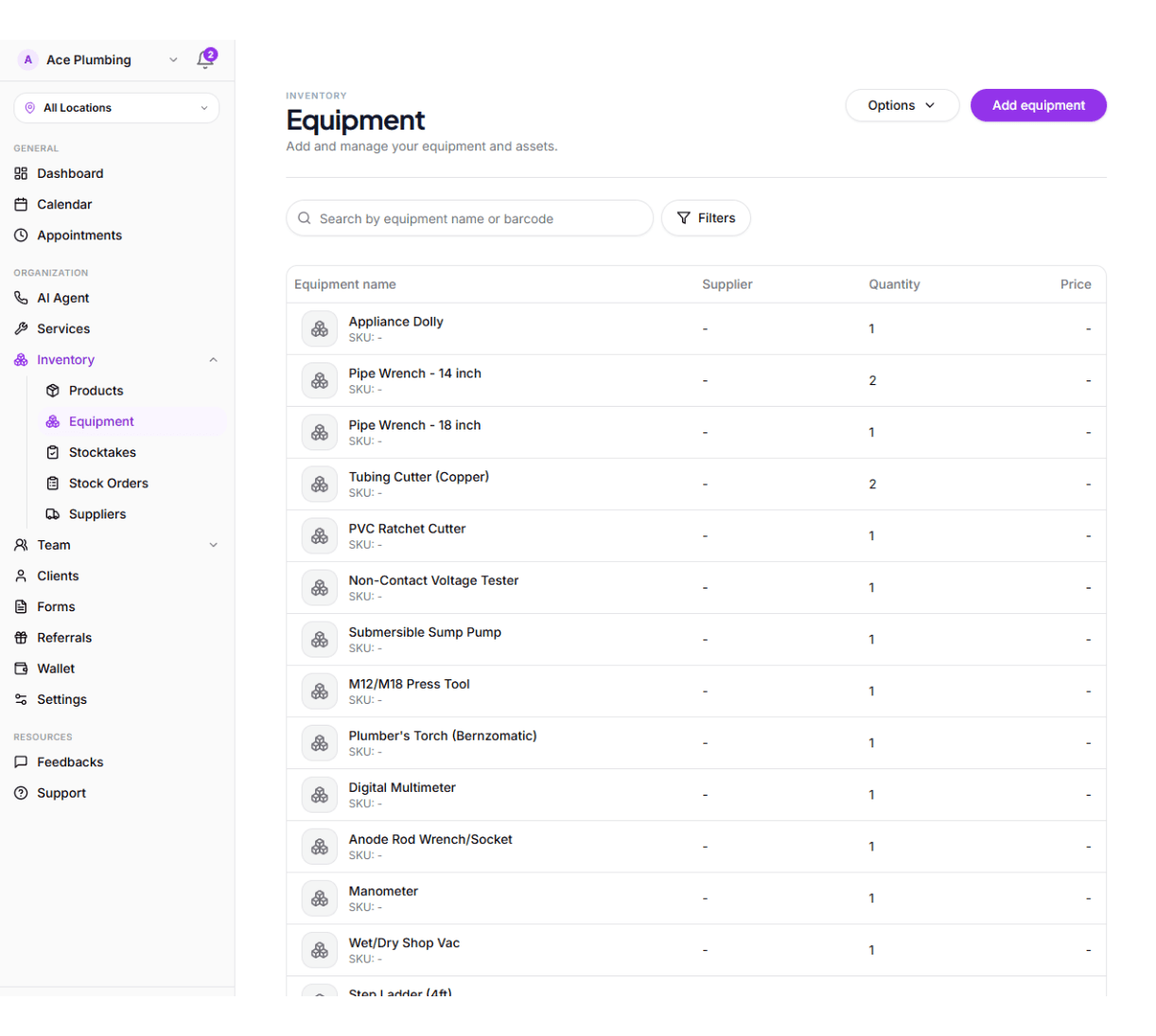The image size is (1156, 1036).
Task: Open the notifications bell icon
Action: (x=205, y=60)
